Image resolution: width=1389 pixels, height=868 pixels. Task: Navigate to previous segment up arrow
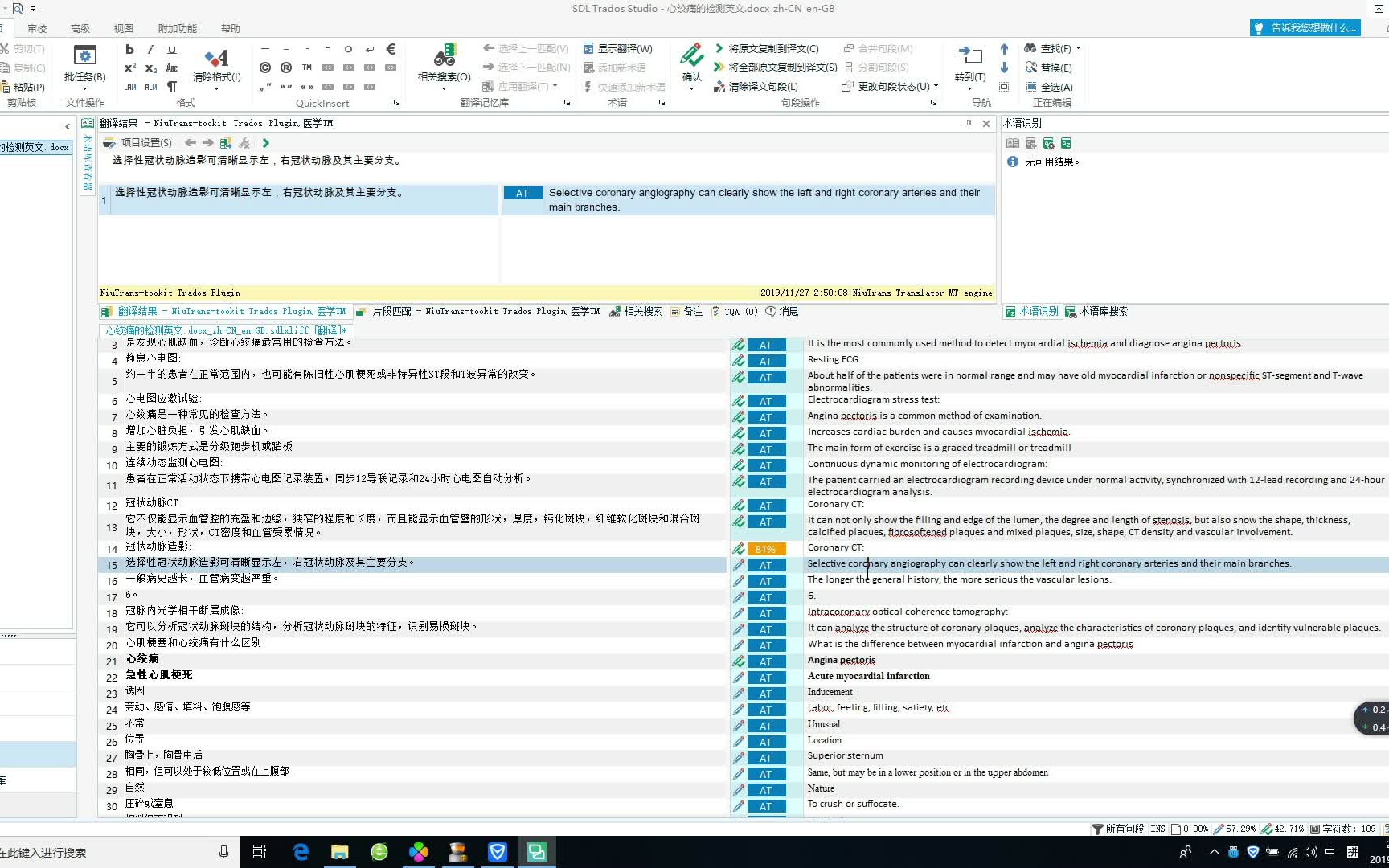click(x=1004, y=49)
